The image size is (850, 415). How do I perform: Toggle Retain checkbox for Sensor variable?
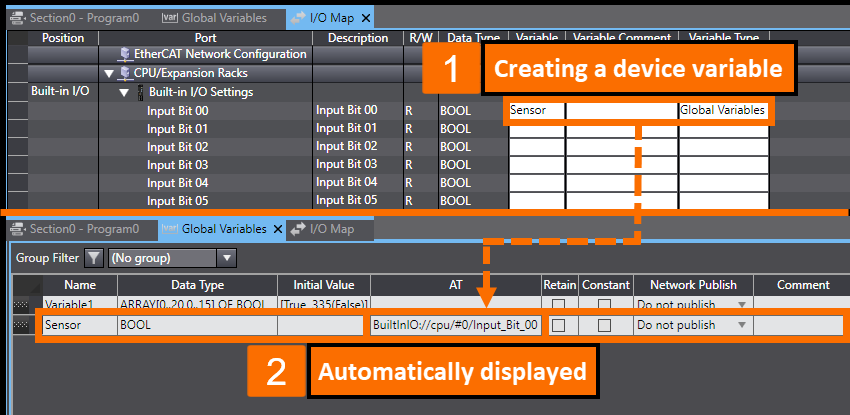click(558, 325)
